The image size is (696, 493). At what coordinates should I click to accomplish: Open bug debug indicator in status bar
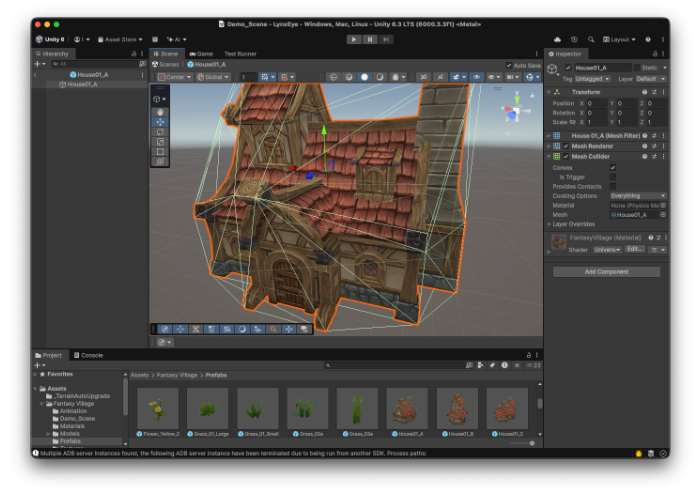pos(639,454)
